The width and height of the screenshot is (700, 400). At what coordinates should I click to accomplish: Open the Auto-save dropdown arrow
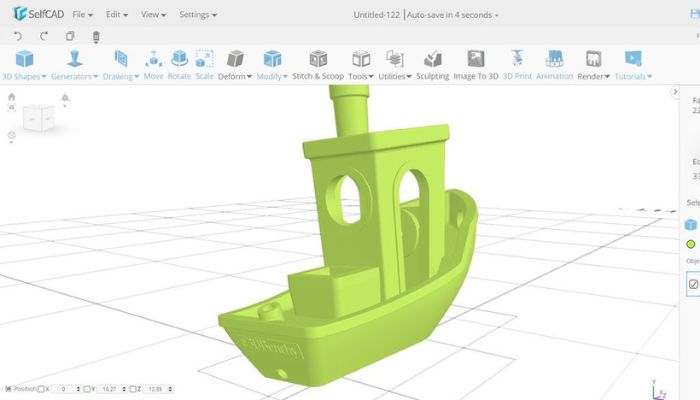coord(496,16)
